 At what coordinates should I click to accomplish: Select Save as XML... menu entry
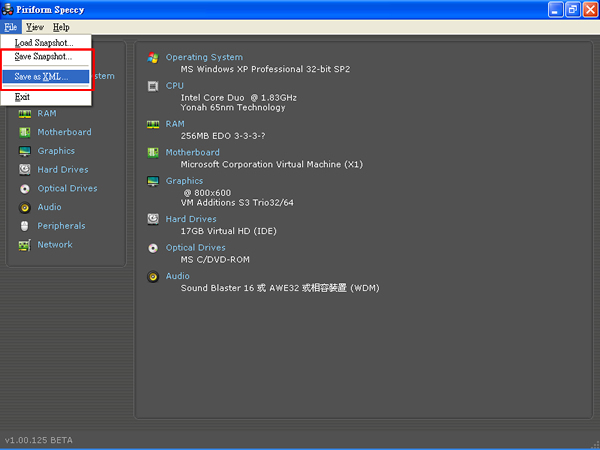(x=46, y=77)
